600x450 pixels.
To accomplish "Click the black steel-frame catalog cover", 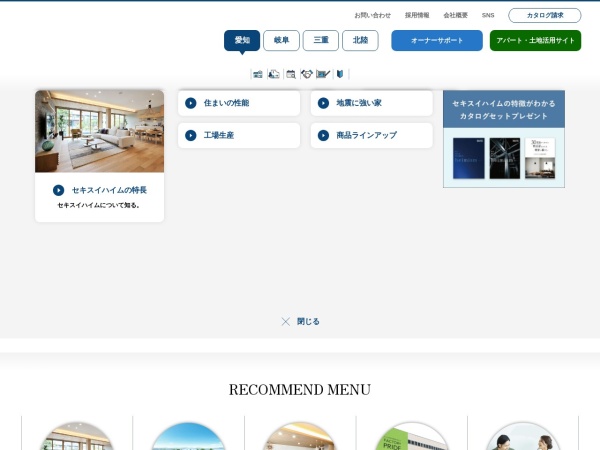I will click(x=505, y=158).
